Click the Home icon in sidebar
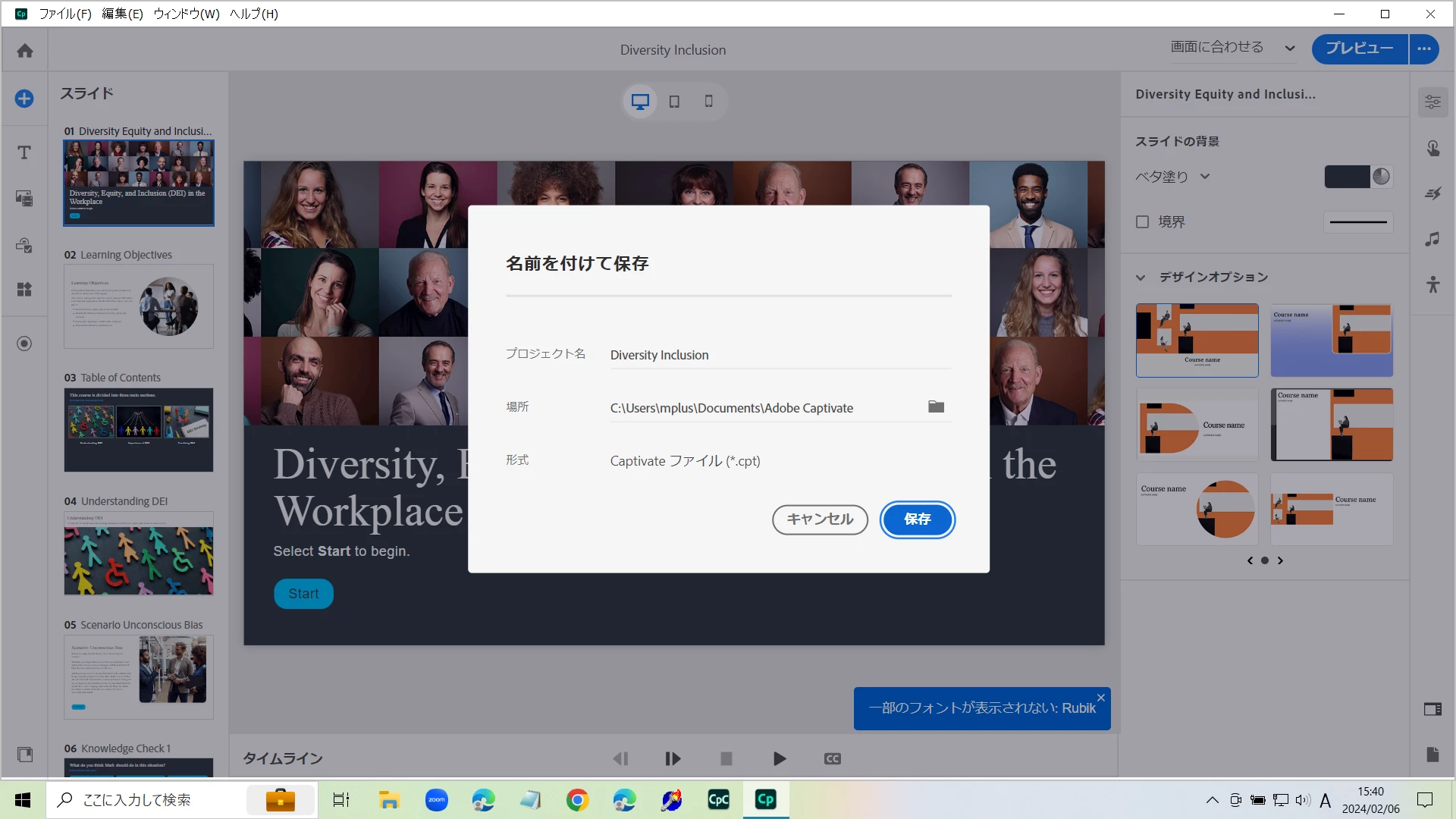The width and height of the screenshot is (1456, 819). click(25, 51)
